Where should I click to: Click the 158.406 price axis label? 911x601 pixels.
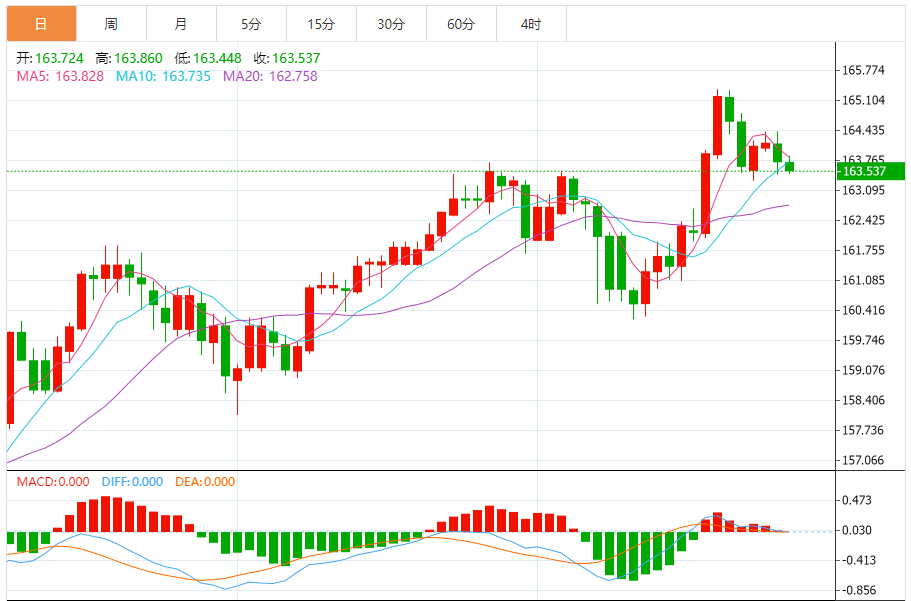(x=863, y=400)
